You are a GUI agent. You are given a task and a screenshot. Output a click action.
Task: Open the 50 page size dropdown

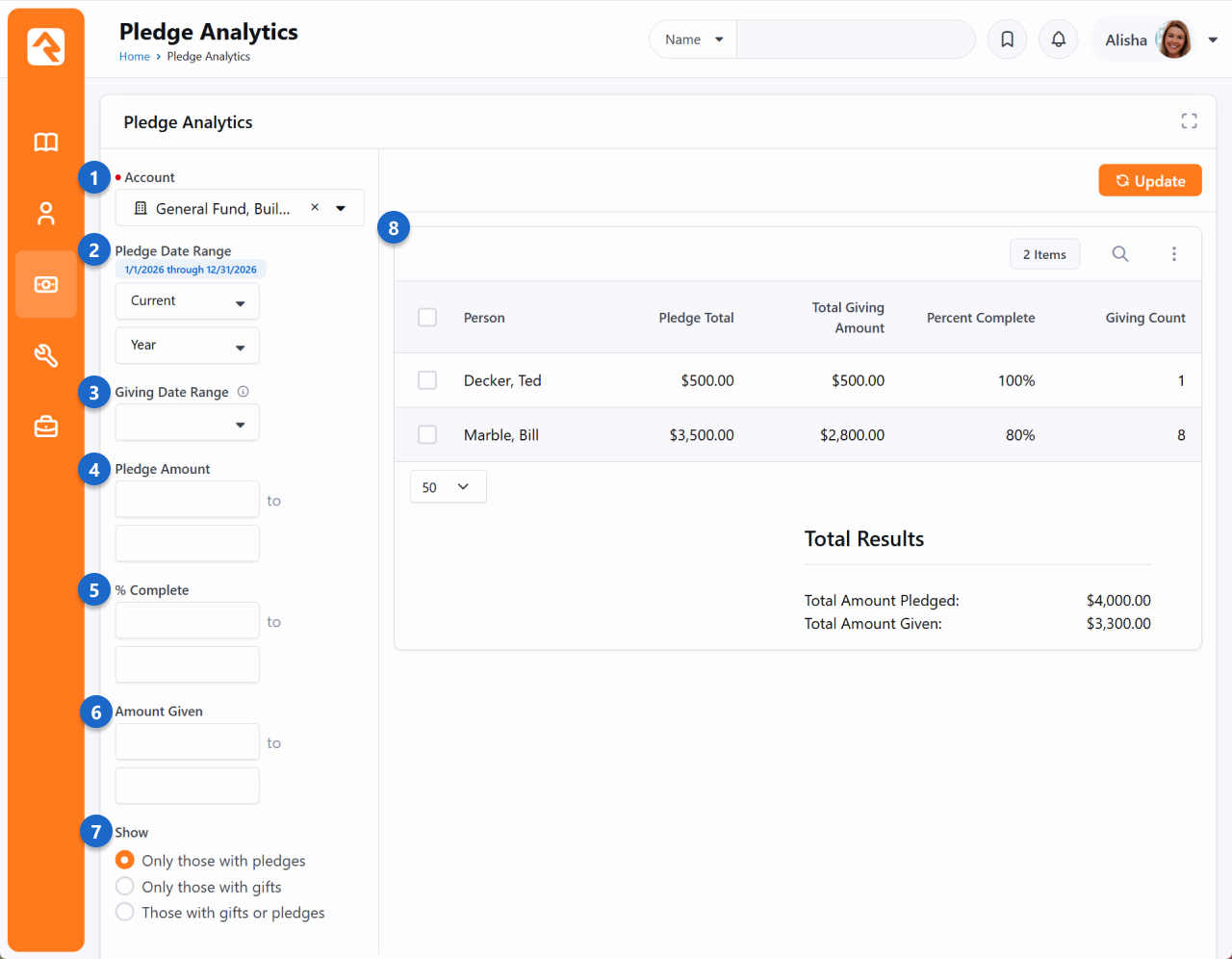448,487
